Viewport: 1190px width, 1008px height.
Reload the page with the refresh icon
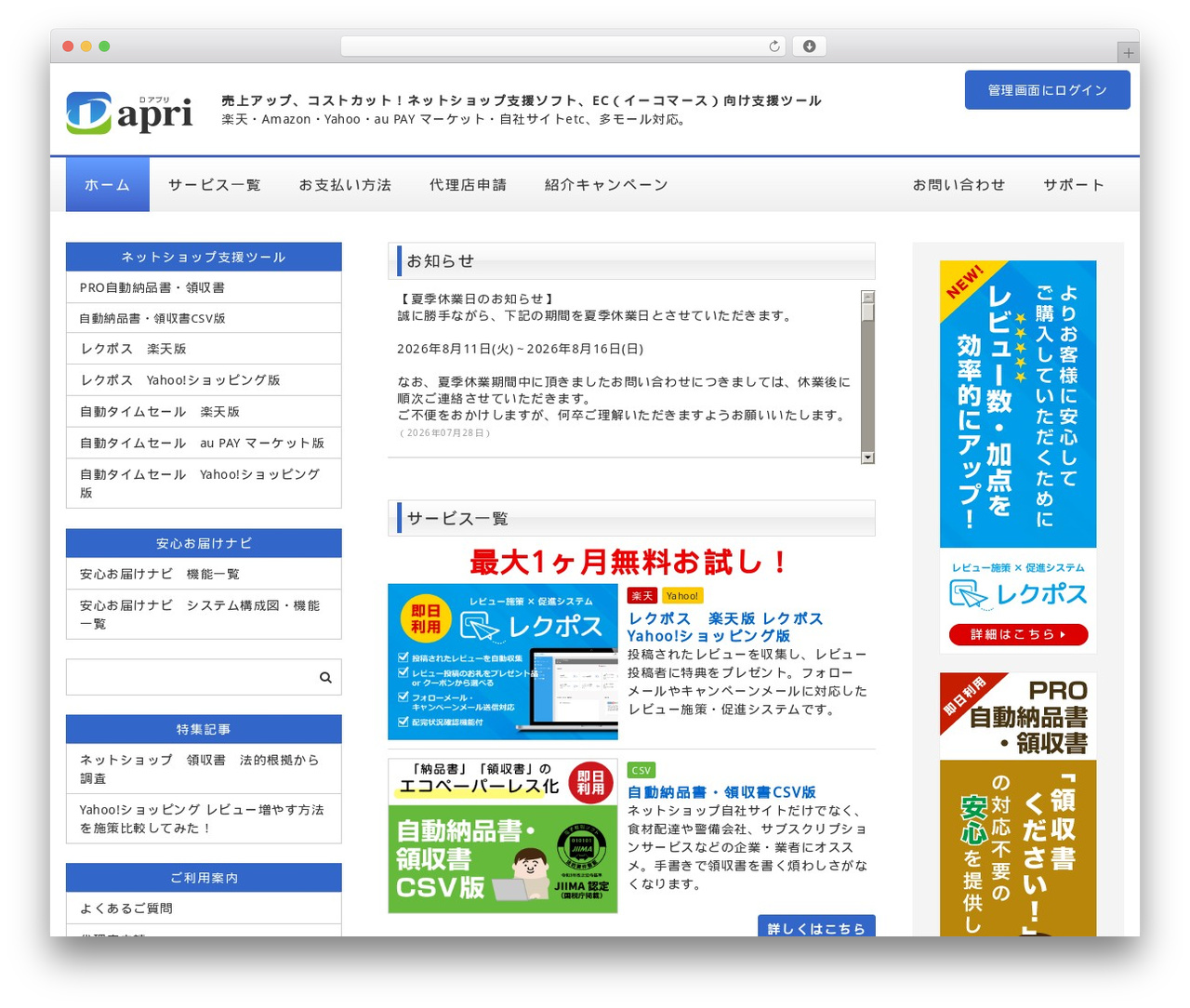(774, 46)
